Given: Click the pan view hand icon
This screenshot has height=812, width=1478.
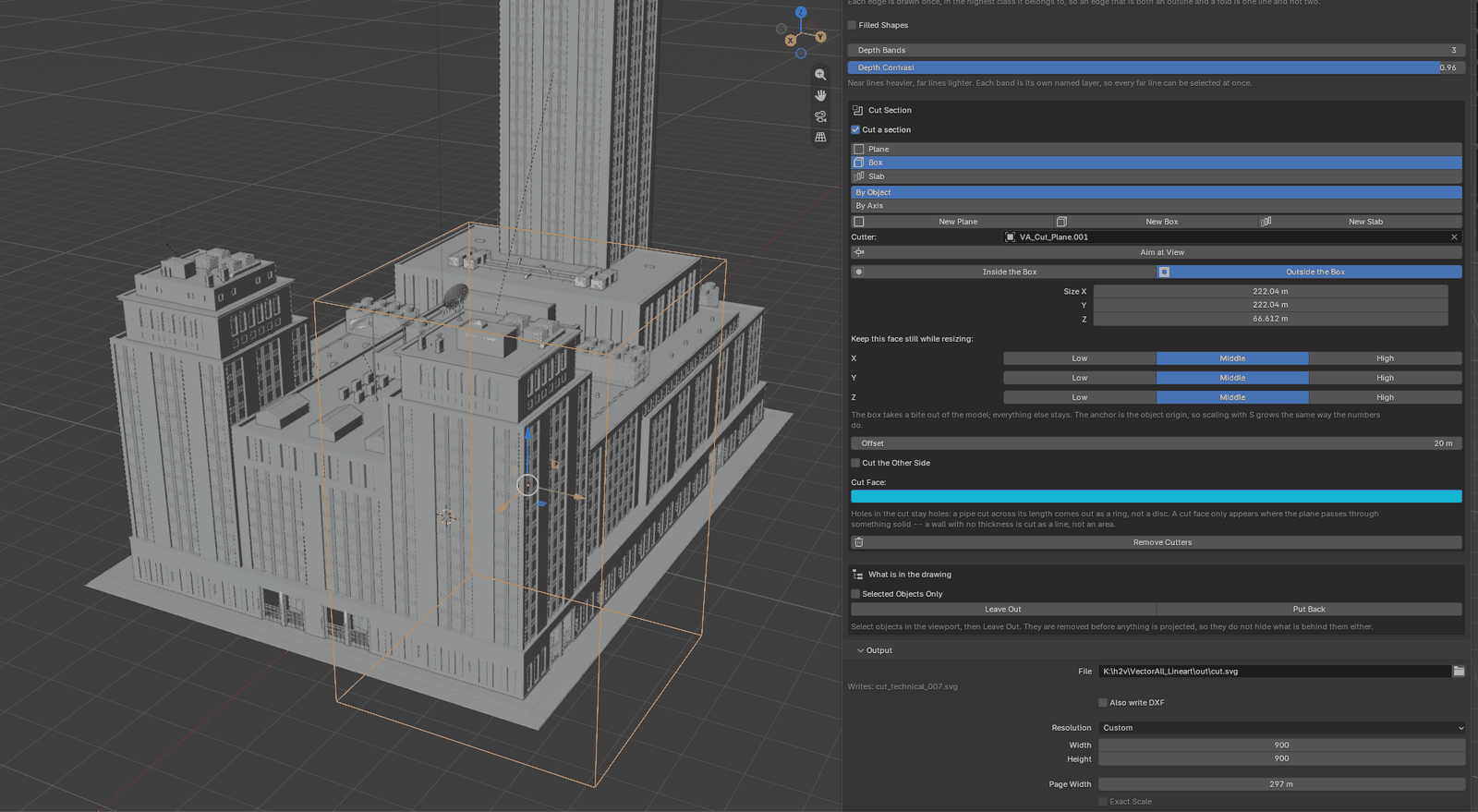Looking at the screenshot, I should [x=820, y=95].
